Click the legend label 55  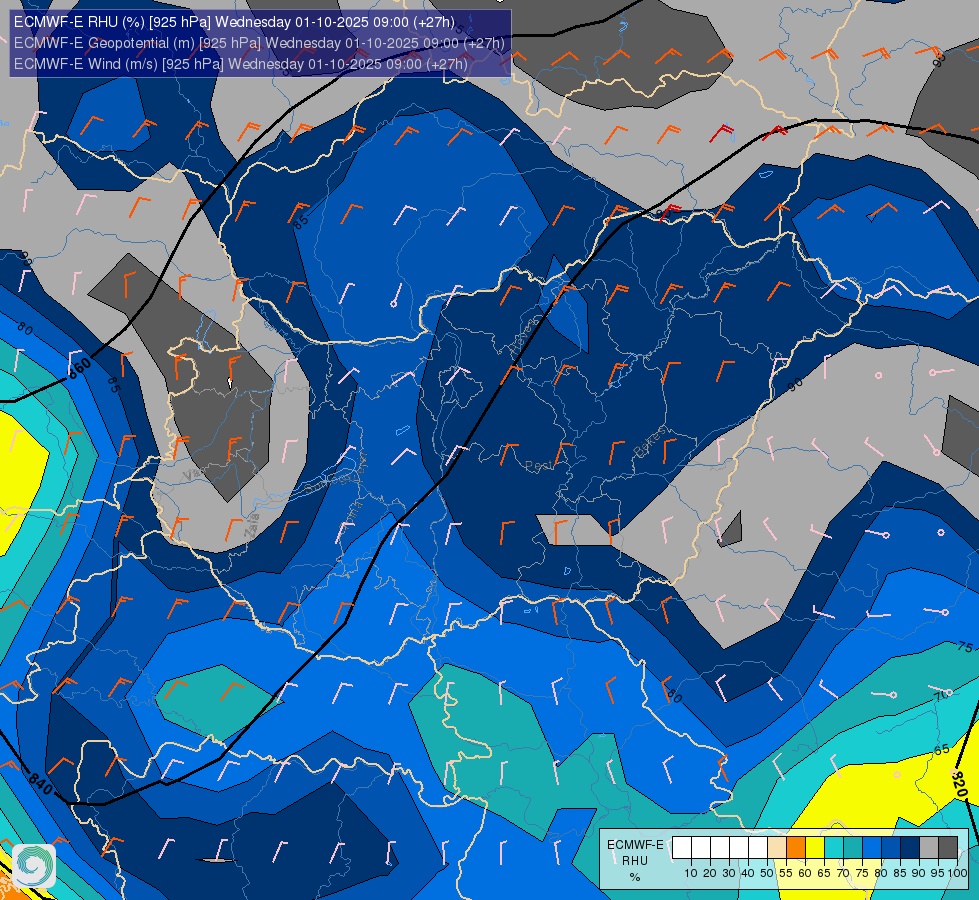pyautogui.click(x=786, y=873)
